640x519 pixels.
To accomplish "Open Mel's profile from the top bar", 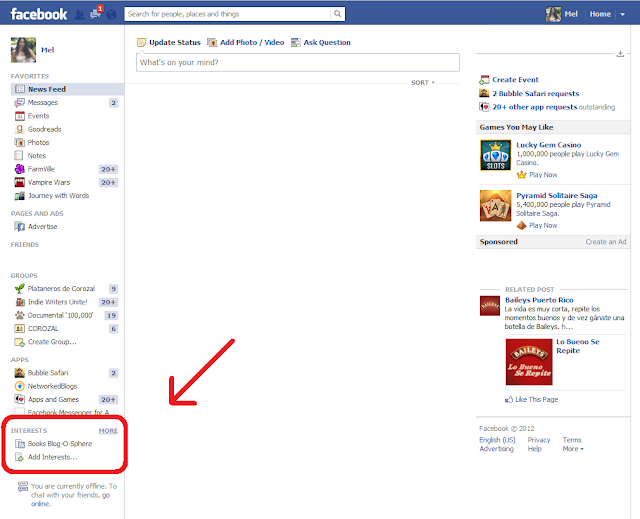I will click(562, 14).
